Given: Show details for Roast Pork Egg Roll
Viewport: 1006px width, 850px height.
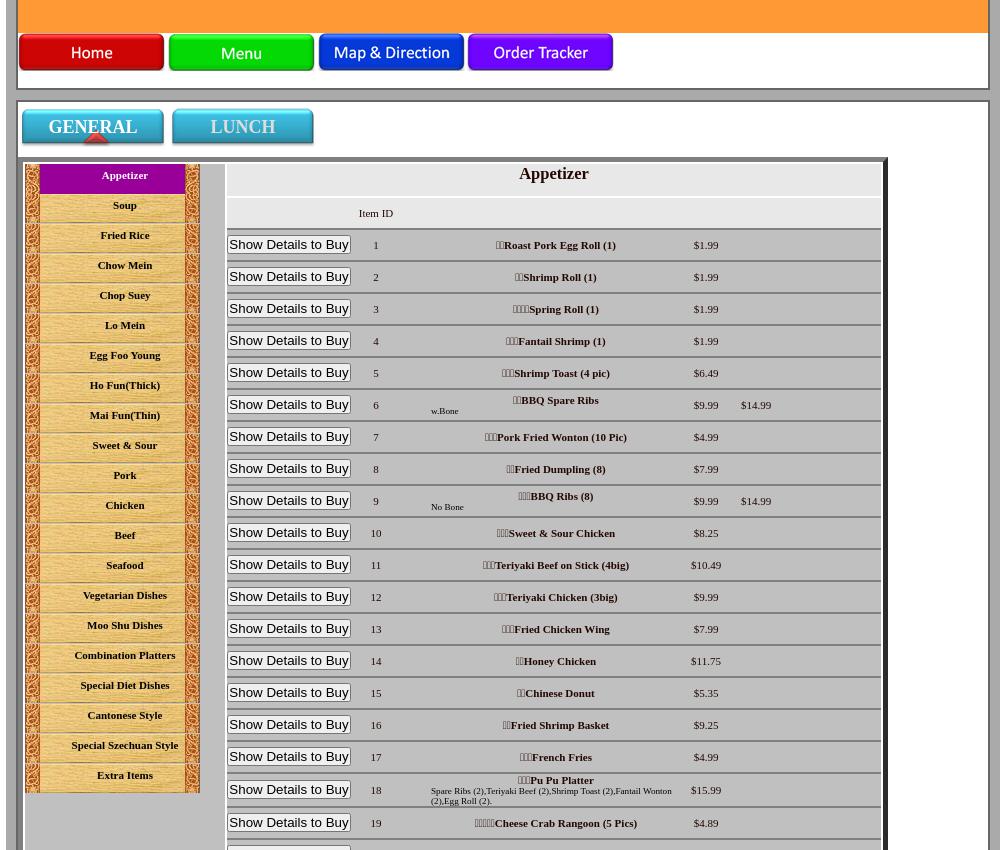Looking at the screenshot, I should 289,245.
